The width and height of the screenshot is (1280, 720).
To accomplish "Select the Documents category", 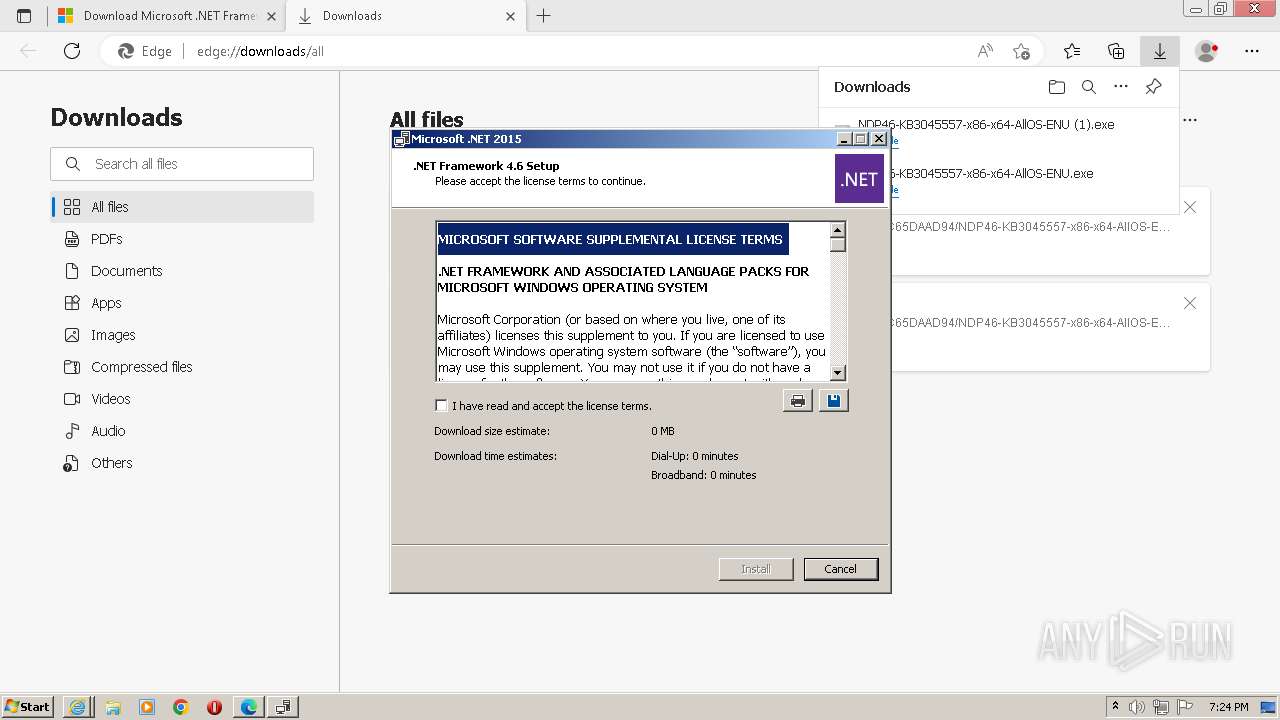I will point(182,271).
